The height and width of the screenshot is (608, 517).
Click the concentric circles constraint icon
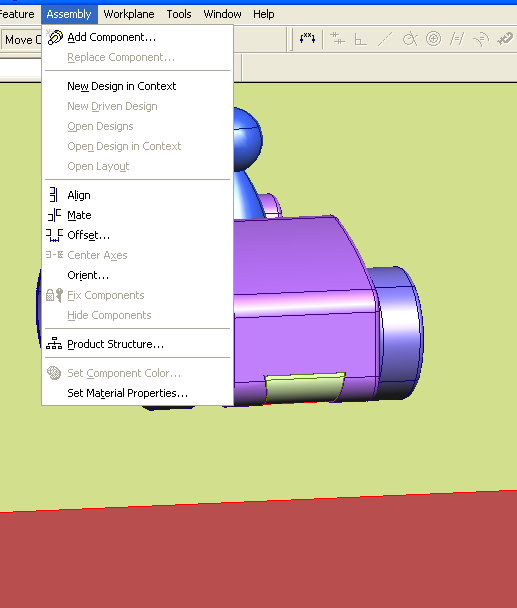tap(433, 39)
